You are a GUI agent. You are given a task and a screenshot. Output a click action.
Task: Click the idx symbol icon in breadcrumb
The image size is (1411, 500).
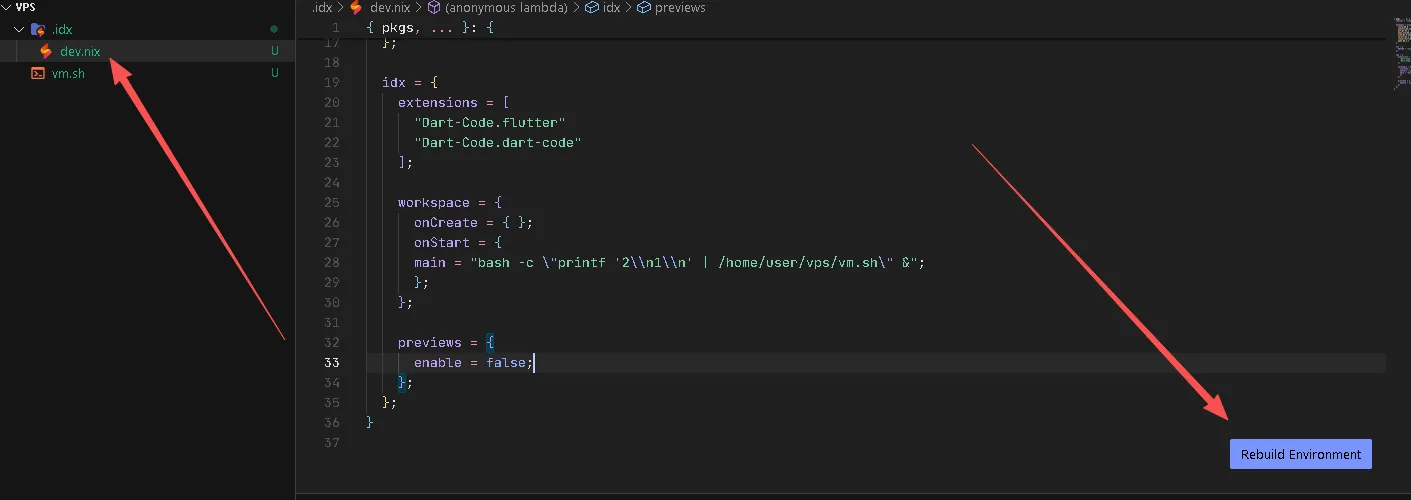[x=592, y=8]
